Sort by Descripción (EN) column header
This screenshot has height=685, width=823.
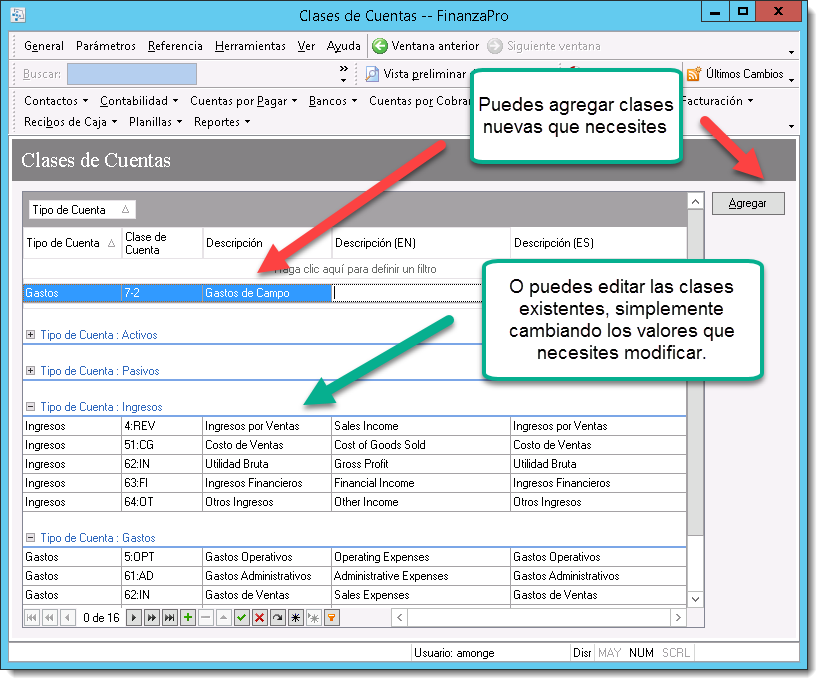pos(421,243)
